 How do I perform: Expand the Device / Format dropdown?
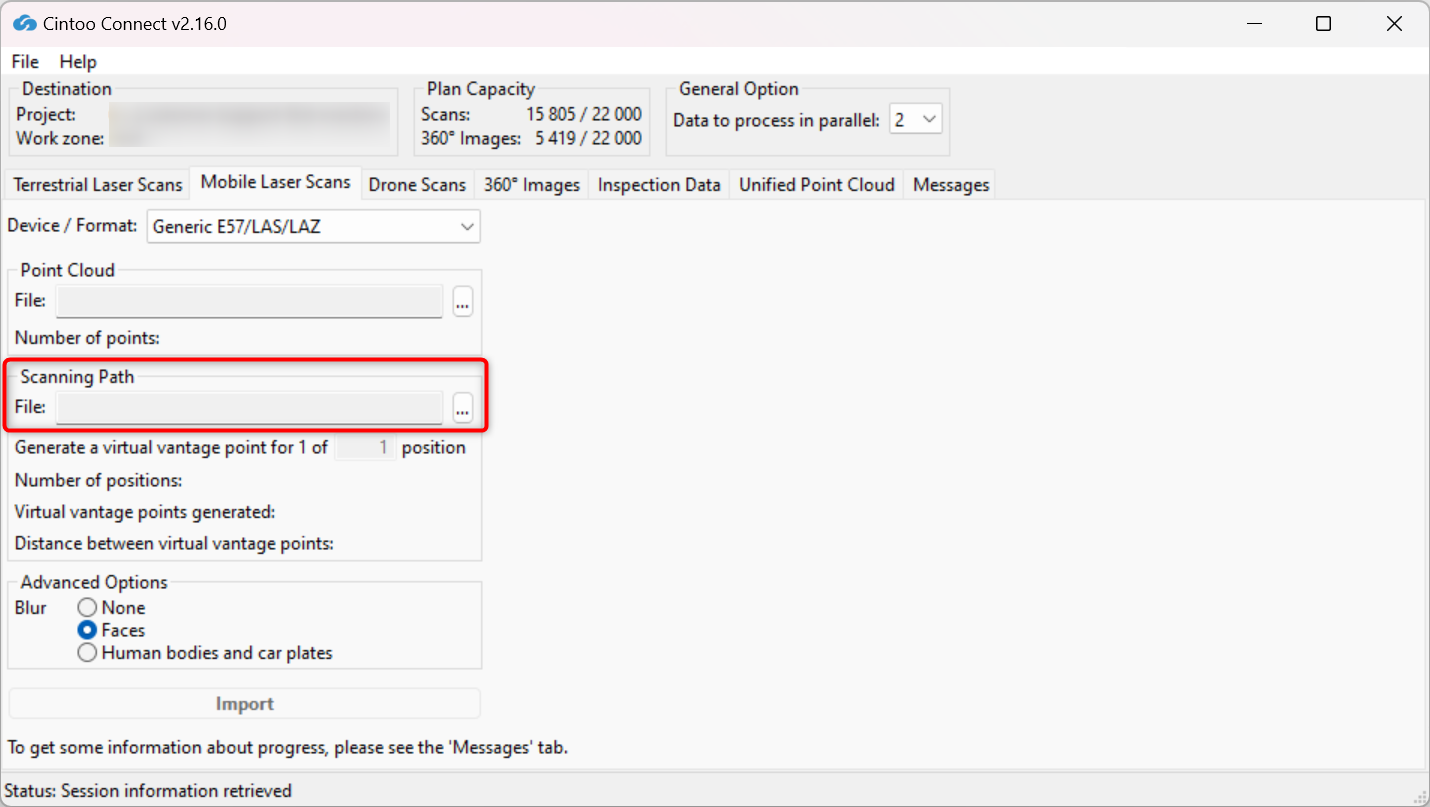click(x=314, y=227)
